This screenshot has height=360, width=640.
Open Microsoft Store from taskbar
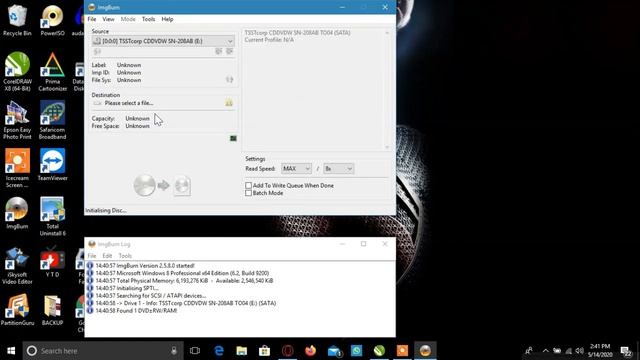click(x=264, y=351)
